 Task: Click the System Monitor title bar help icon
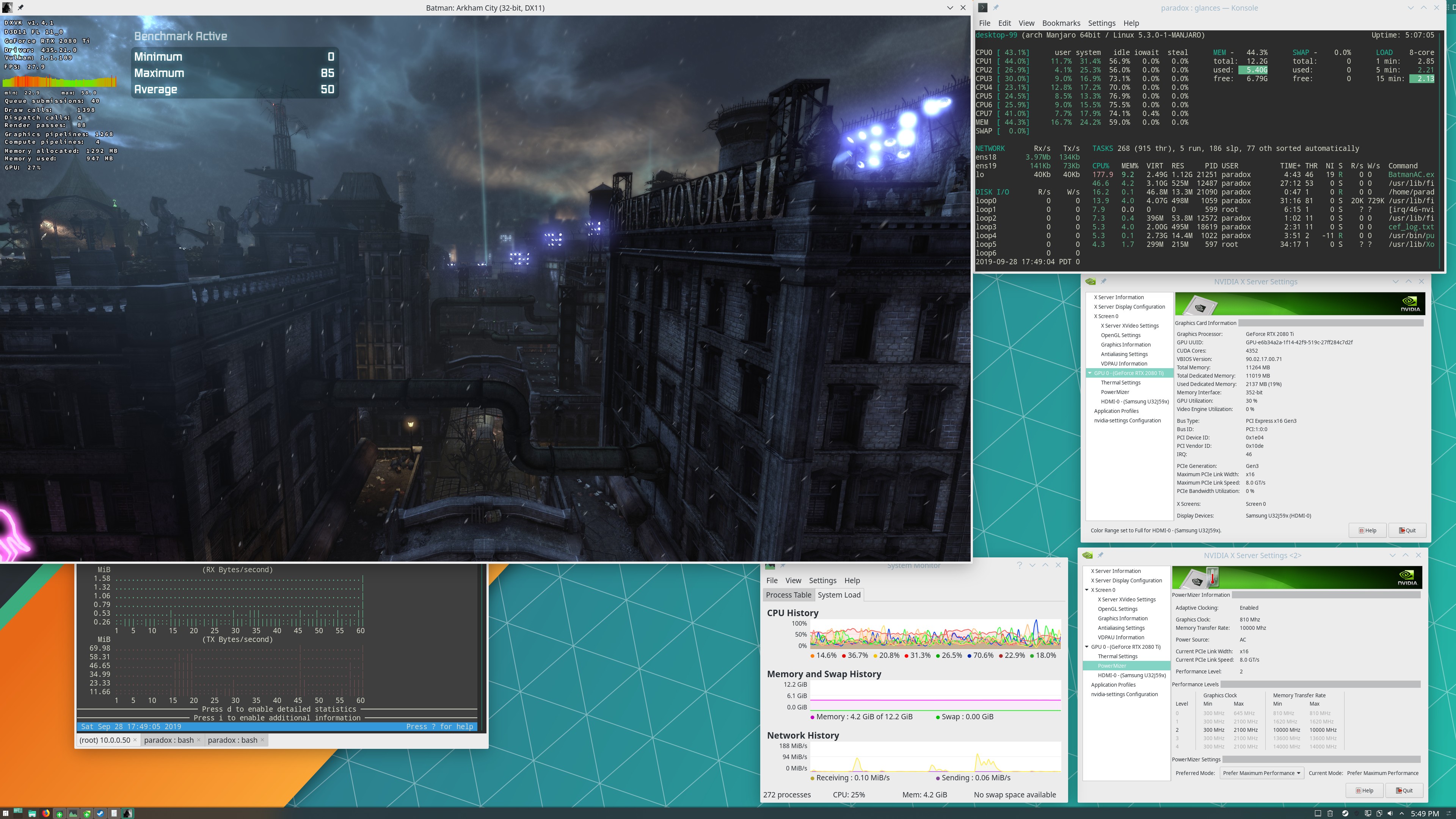click(1019, 565)
